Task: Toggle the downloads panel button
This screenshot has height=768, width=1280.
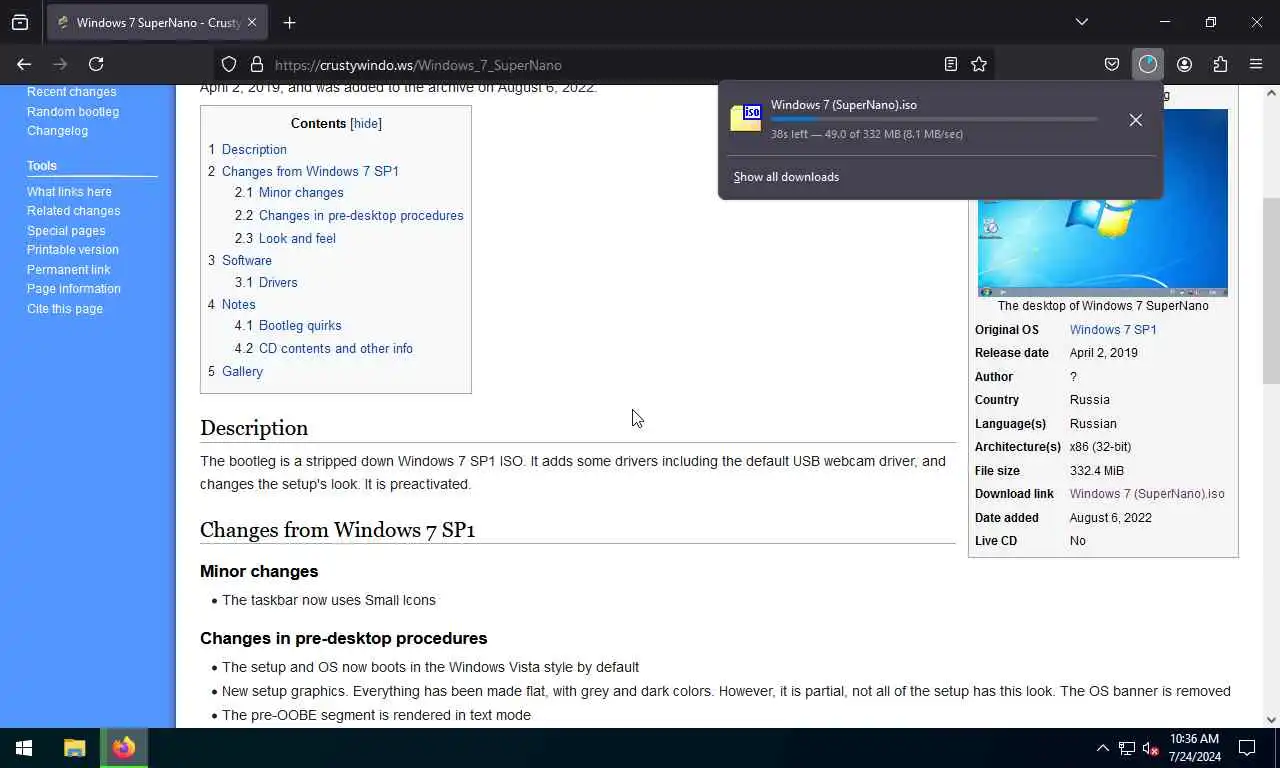Action: 1147,64
